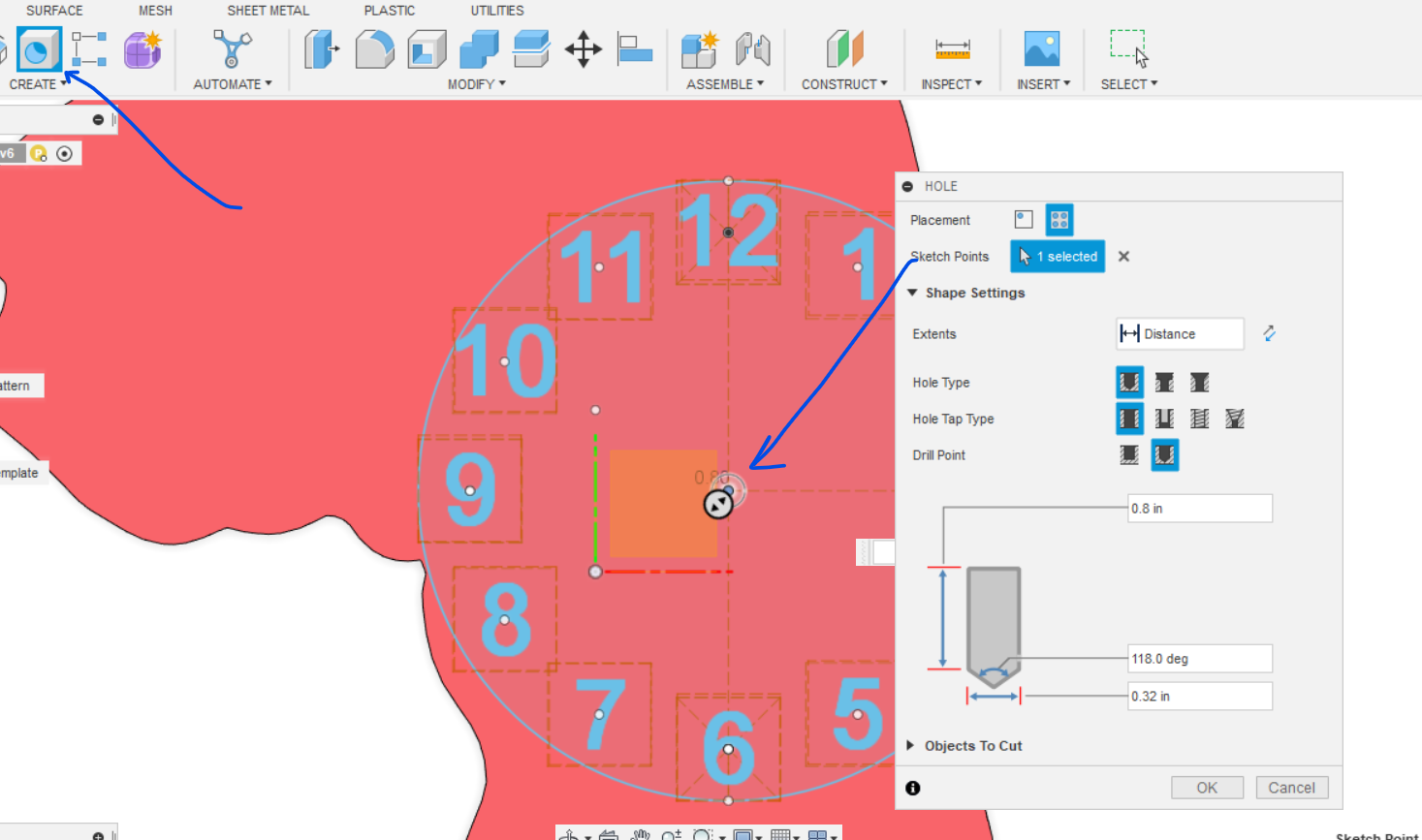Click OK in the Hole dialog
The width and height of the screenshot is (1422, 840).
tap(1207, 788)
